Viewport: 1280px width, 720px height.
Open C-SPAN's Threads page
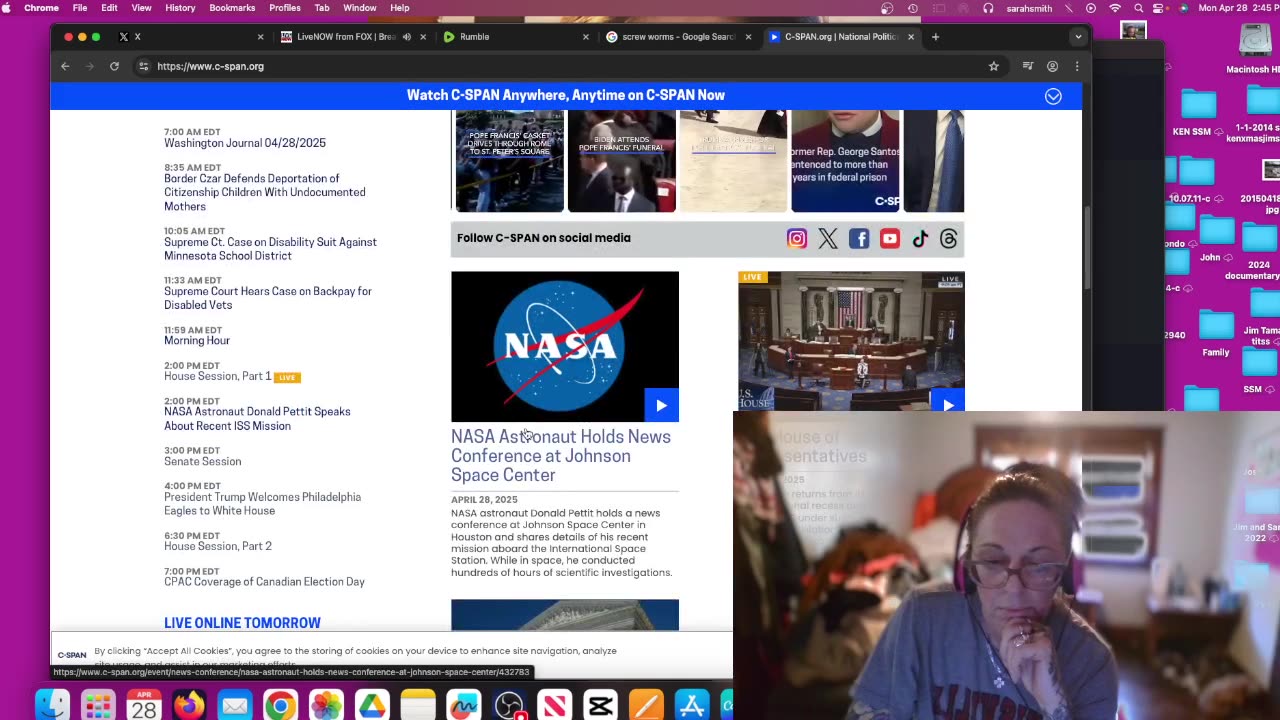tap(949, 239)
